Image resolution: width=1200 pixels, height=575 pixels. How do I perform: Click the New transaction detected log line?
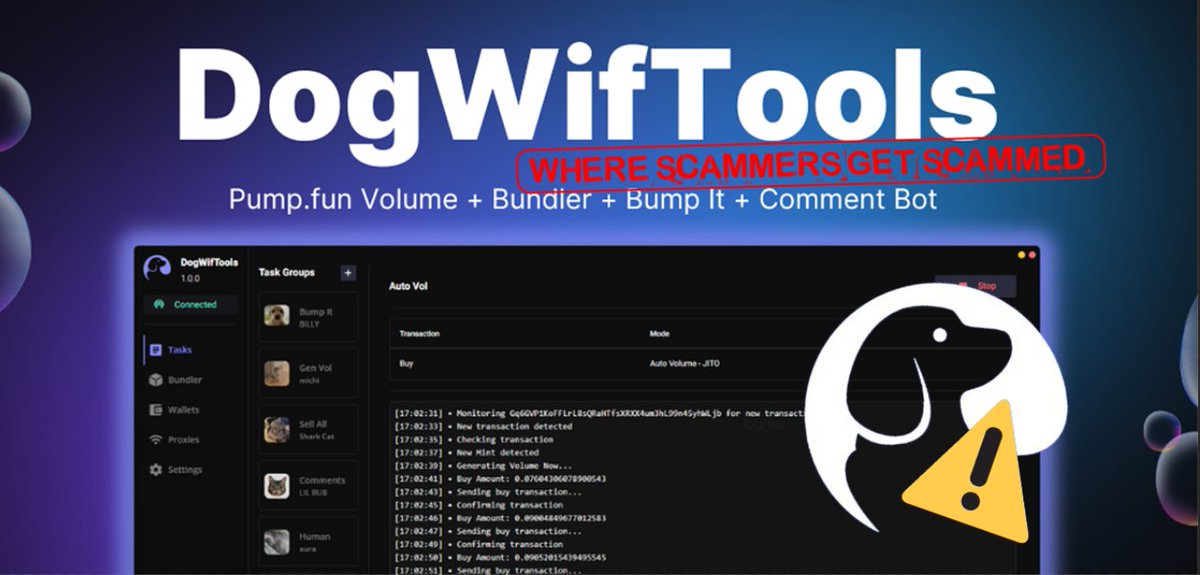tap(484, 426)
